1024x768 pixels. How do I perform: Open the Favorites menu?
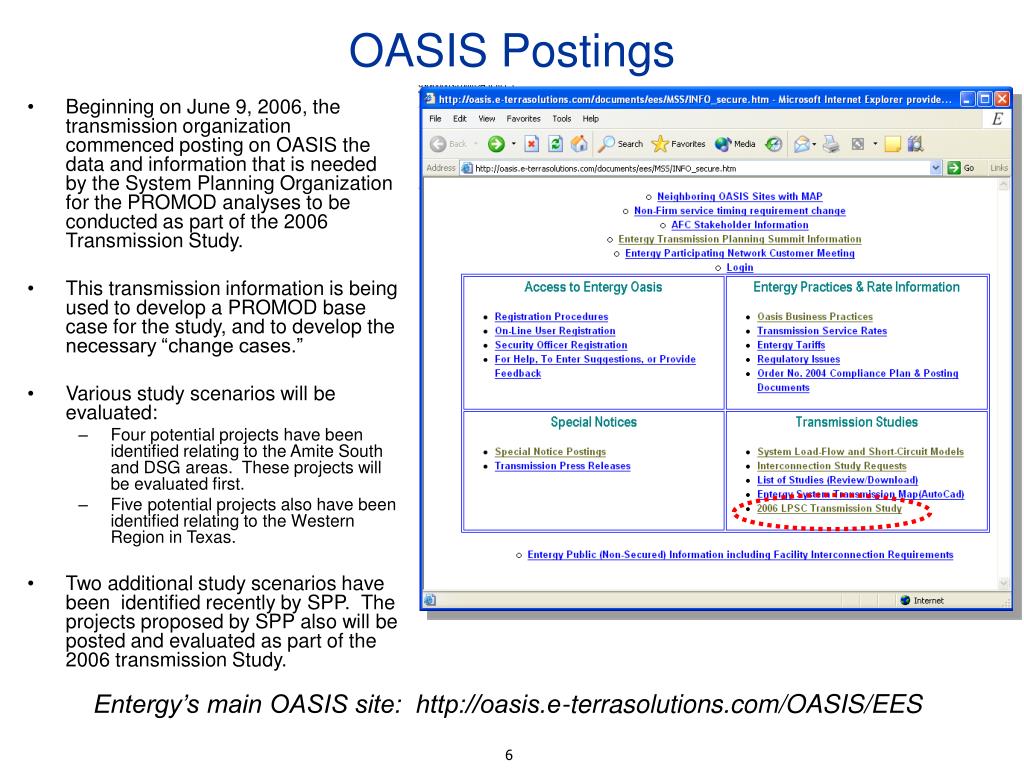point(523,119)
